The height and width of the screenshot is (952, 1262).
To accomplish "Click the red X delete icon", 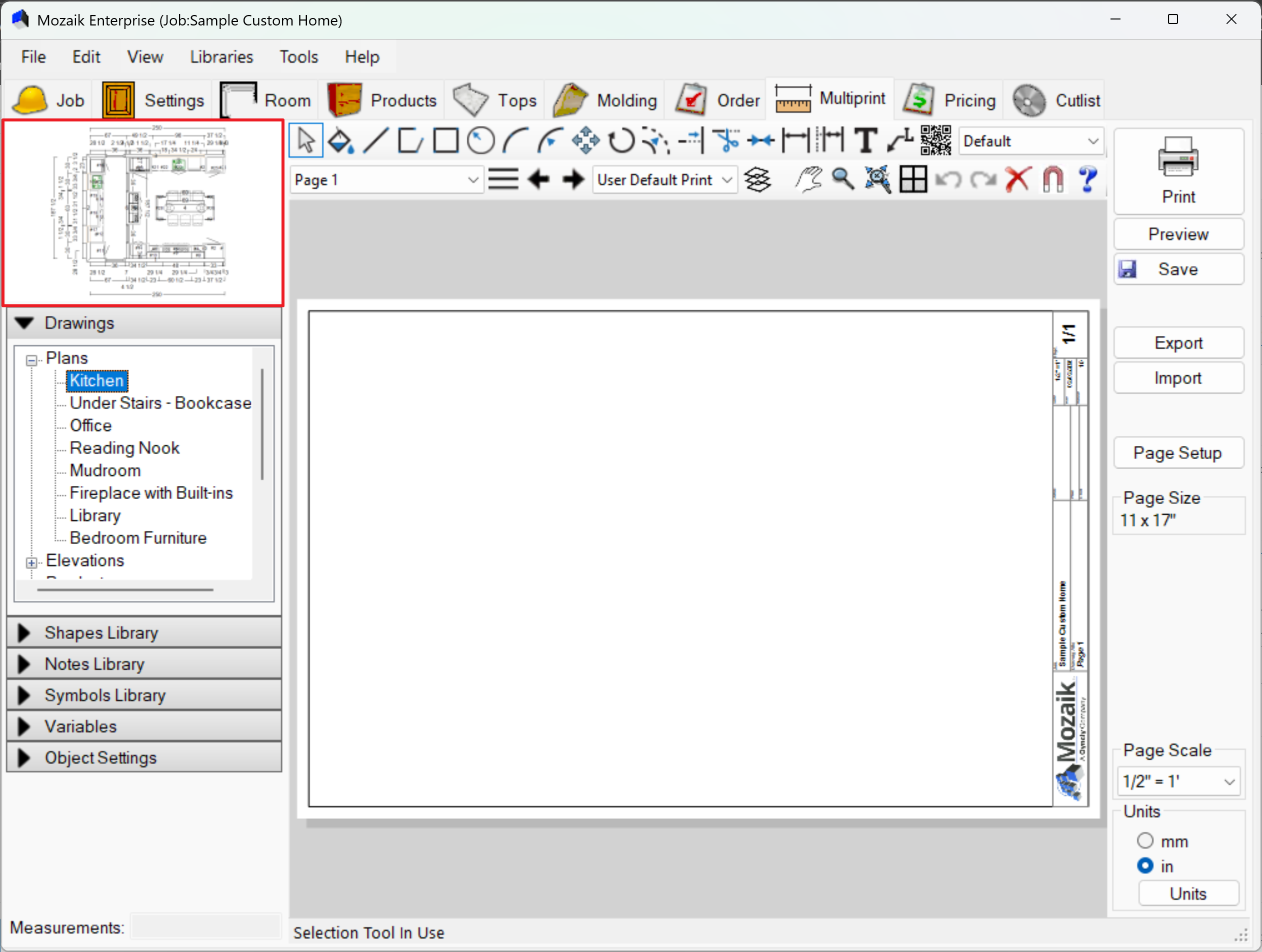I will [1018, 180].
